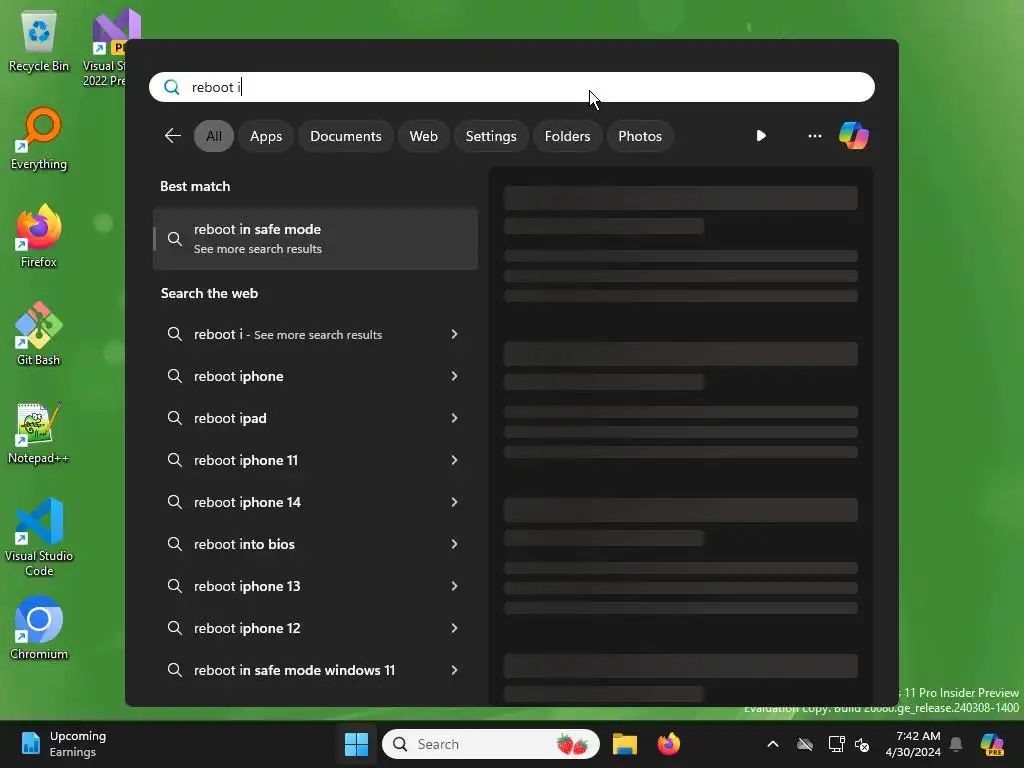Expand arrow for 'reboot i' result
The height and width of the screenshot is (768, 1024).
(x=455, y=334)
